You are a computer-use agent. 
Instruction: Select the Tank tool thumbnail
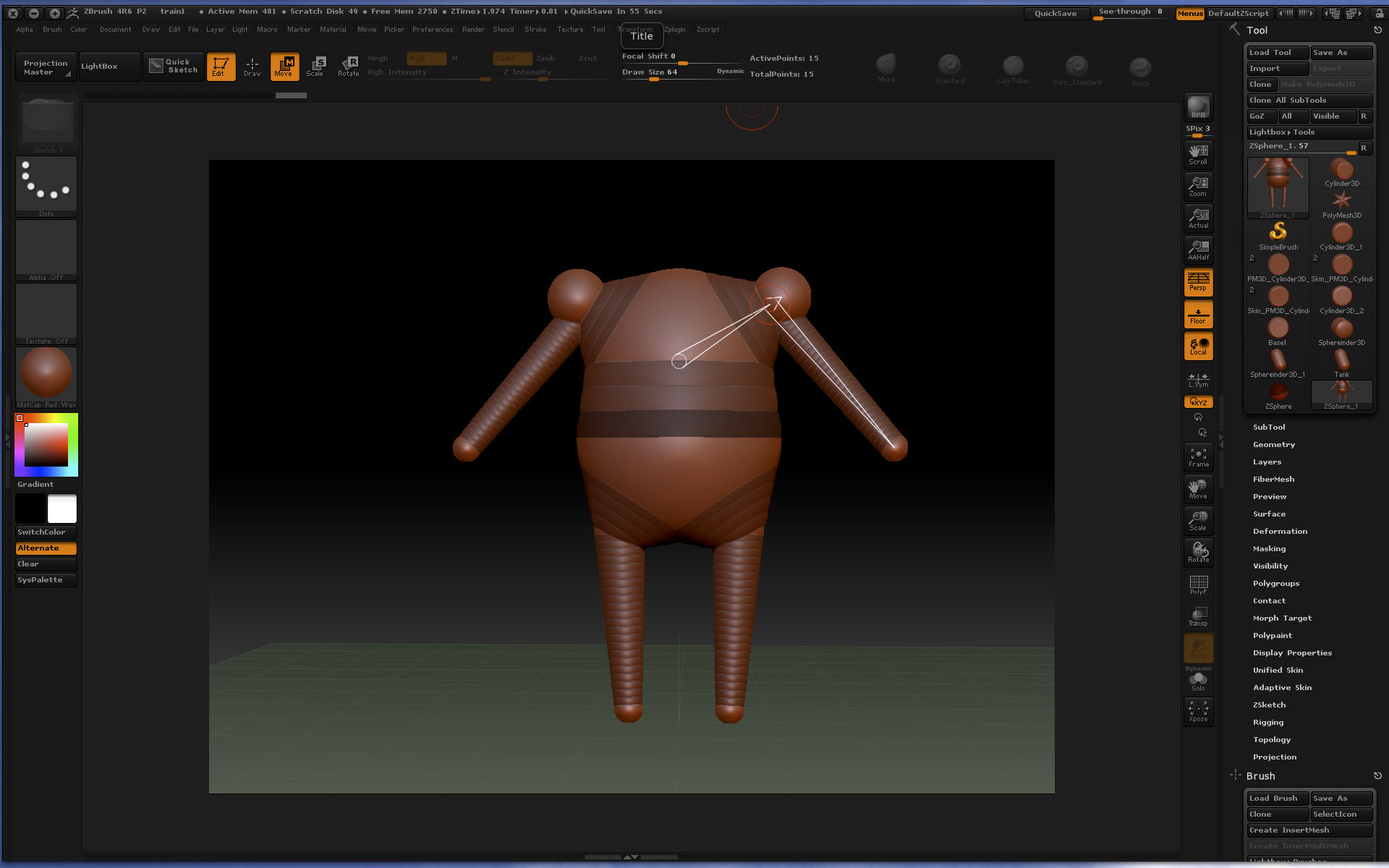point(1342,363)
